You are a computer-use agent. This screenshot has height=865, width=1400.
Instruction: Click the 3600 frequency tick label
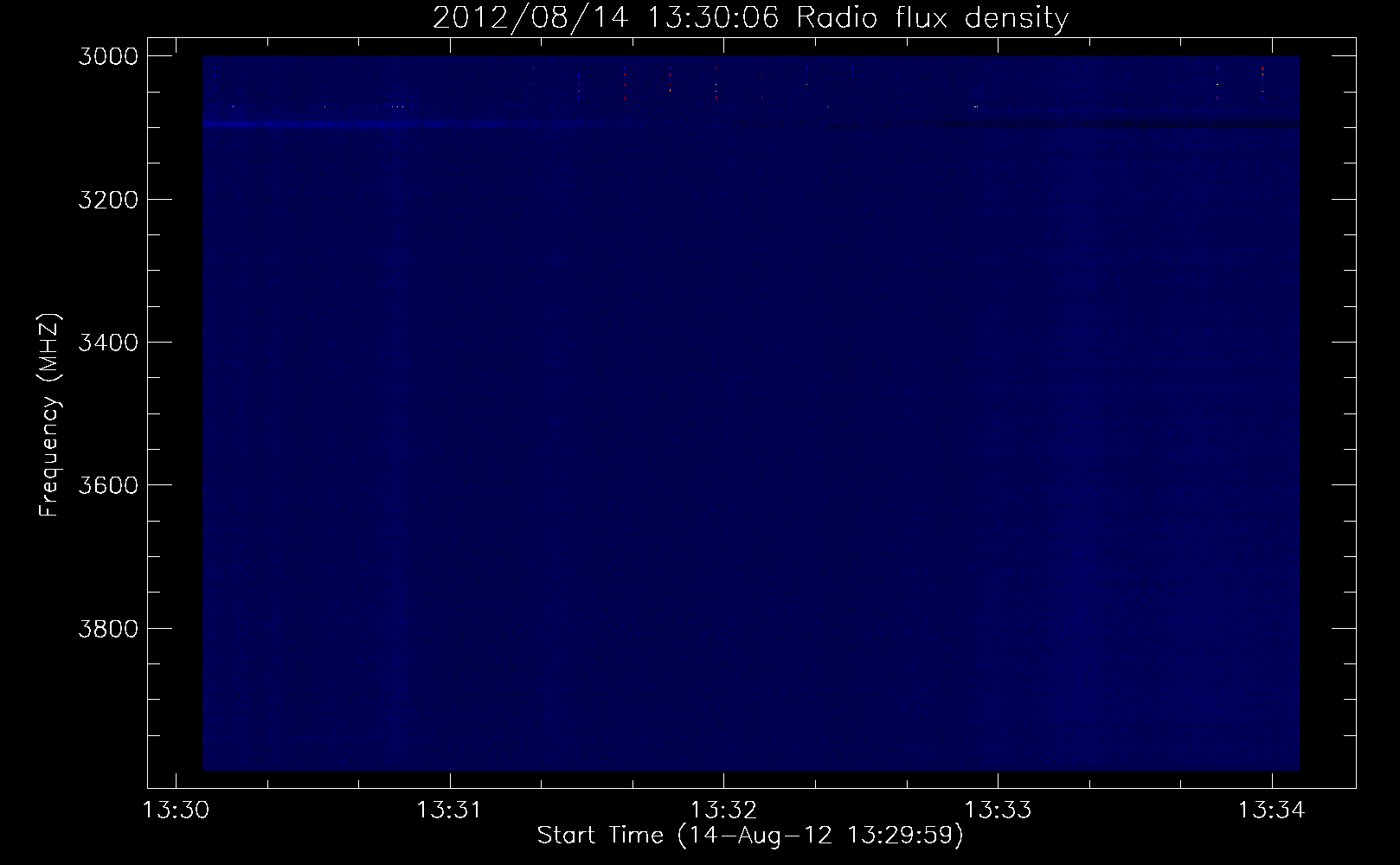107,484
